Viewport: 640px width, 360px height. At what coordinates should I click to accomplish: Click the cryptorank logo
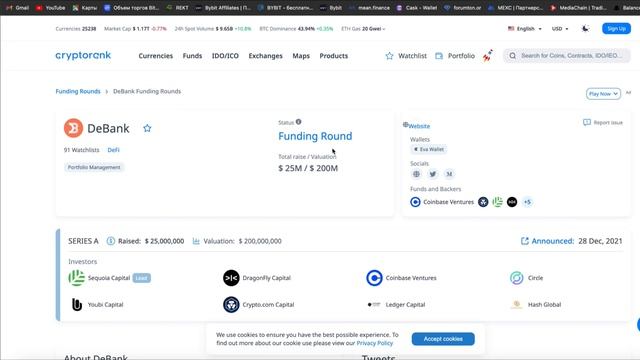[83, 56]
